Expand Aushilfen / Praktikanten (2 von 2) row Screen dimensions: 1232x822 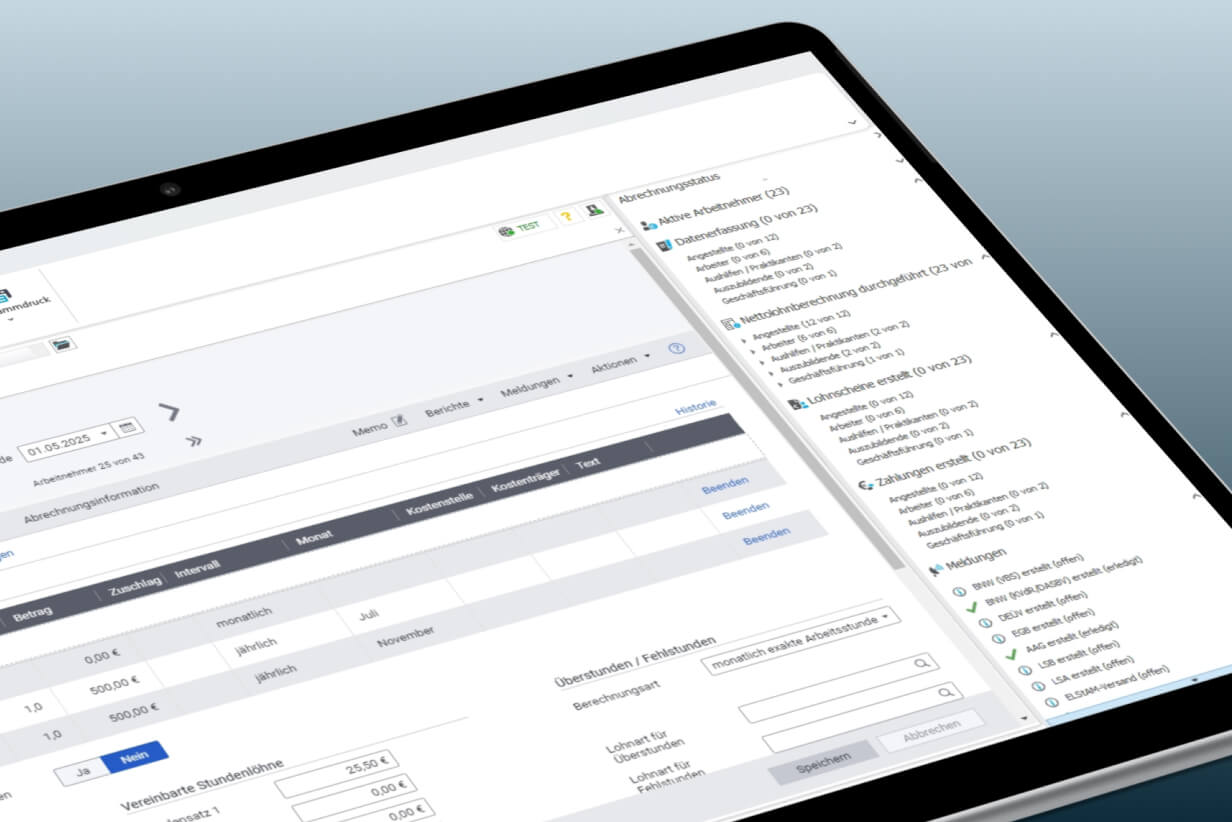point(764,362)
